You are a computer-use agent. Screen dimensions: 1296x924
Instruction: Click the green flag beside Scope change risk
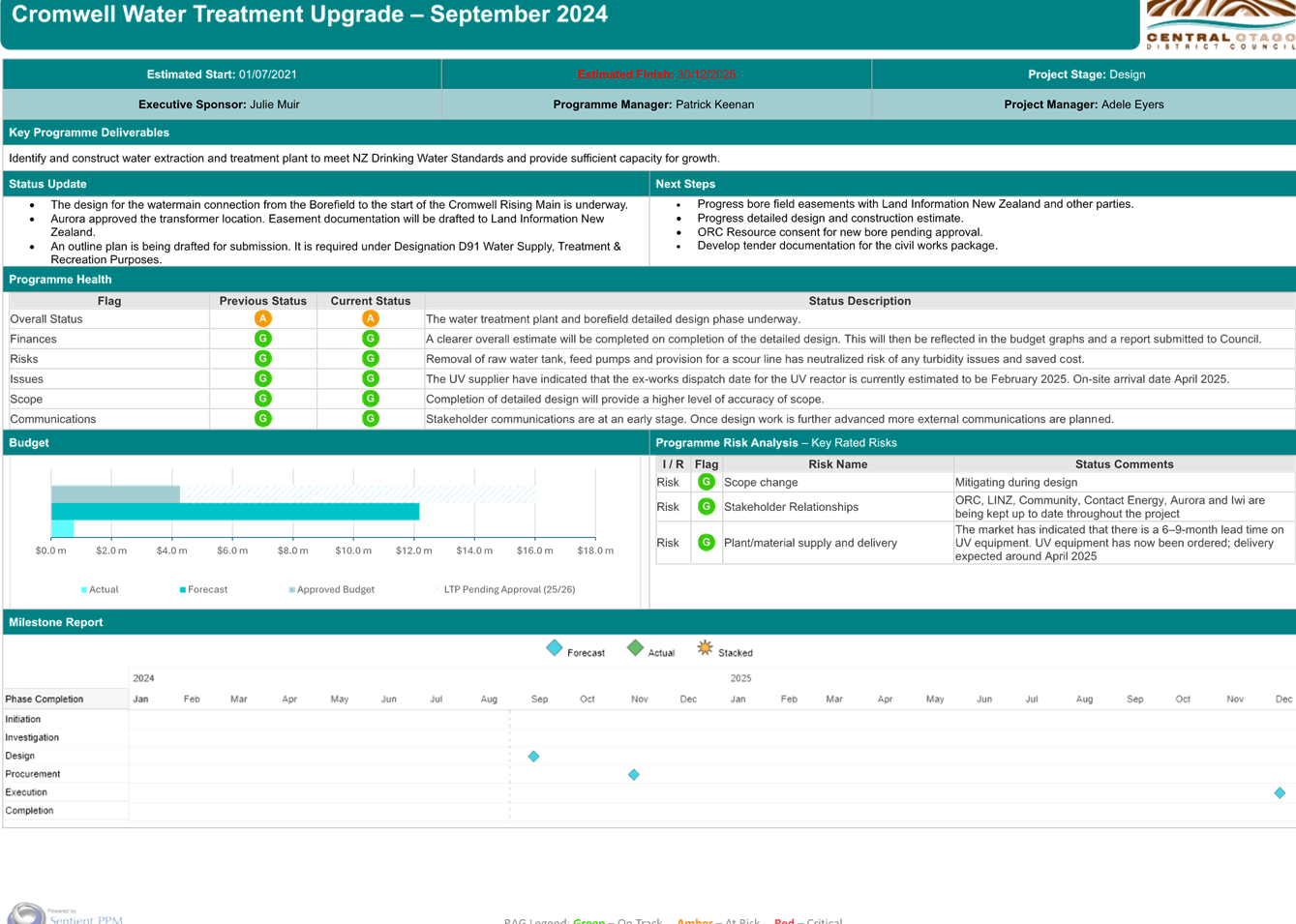click(x=707, y=481)
